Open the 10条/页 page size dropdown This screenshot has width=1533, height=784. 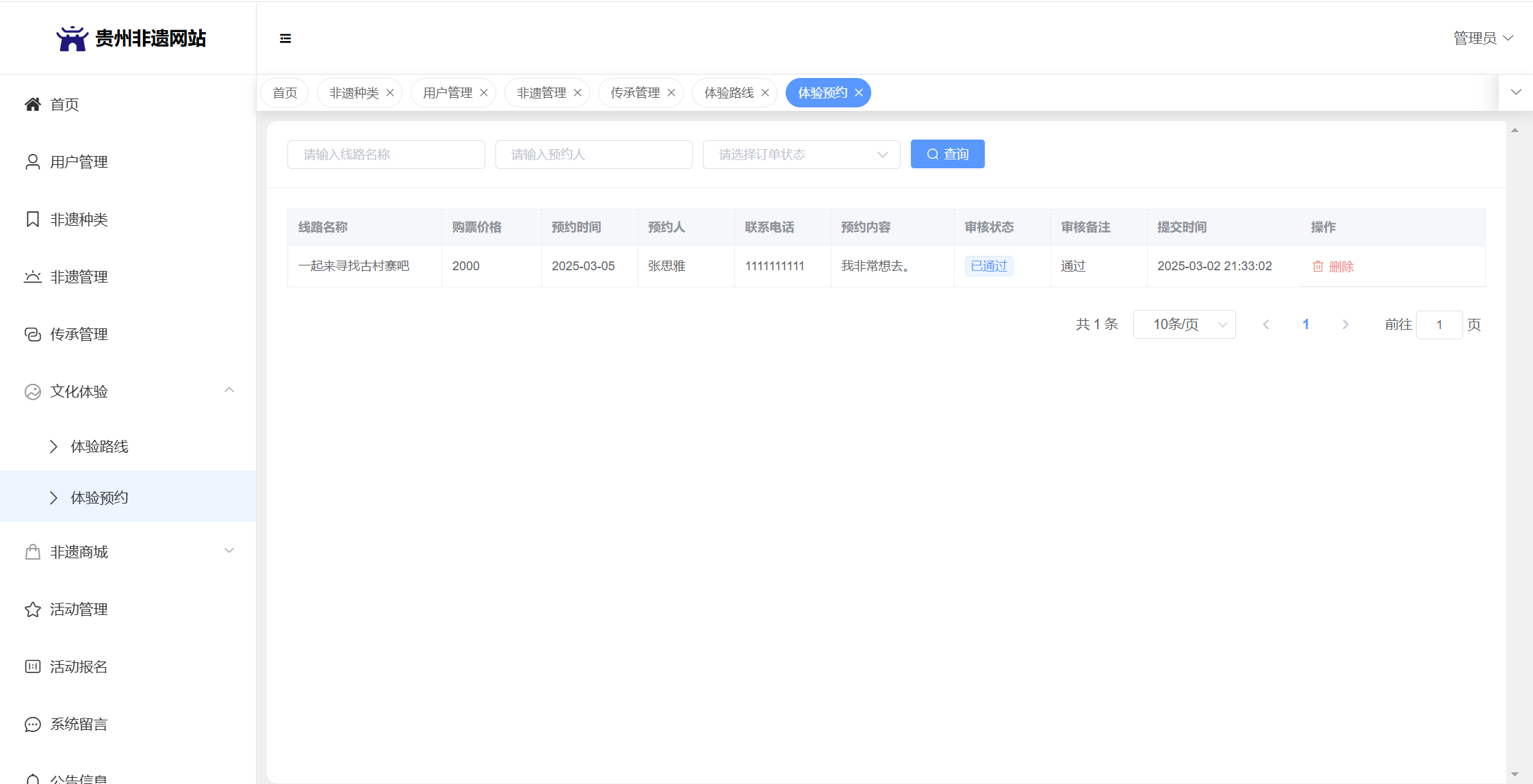click(1184, 324)
